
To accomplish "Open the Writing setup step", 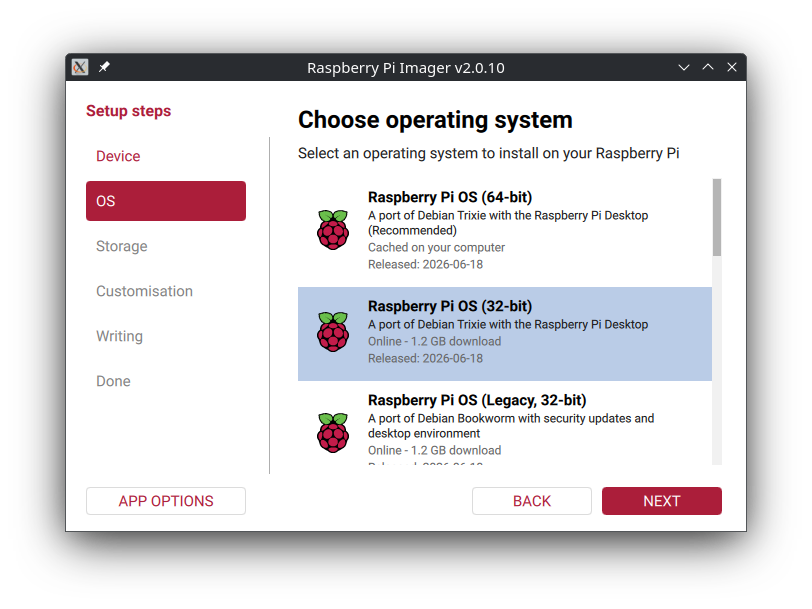I will [166, 336].
